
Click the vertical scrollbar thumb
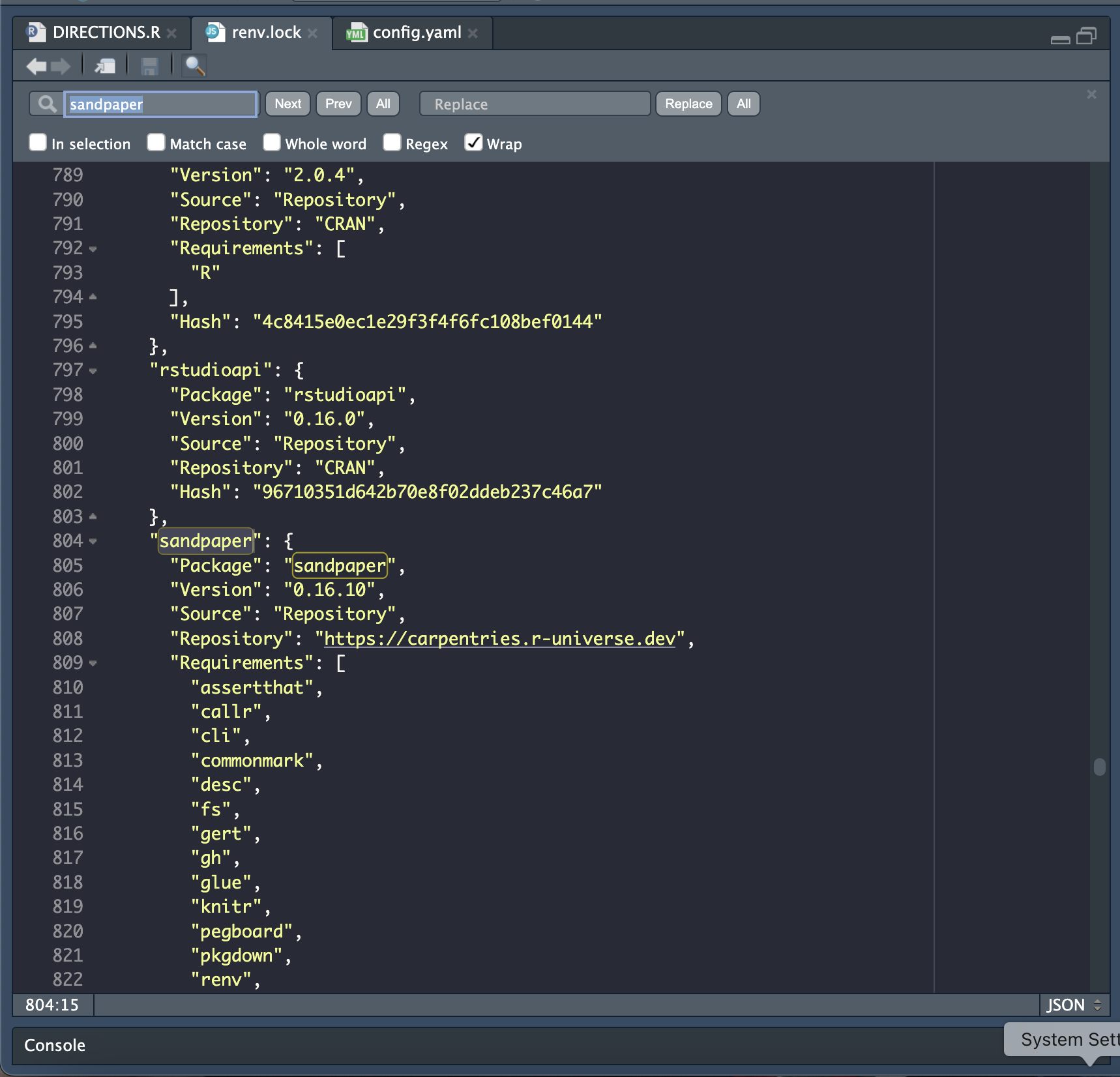point(1100,767)
